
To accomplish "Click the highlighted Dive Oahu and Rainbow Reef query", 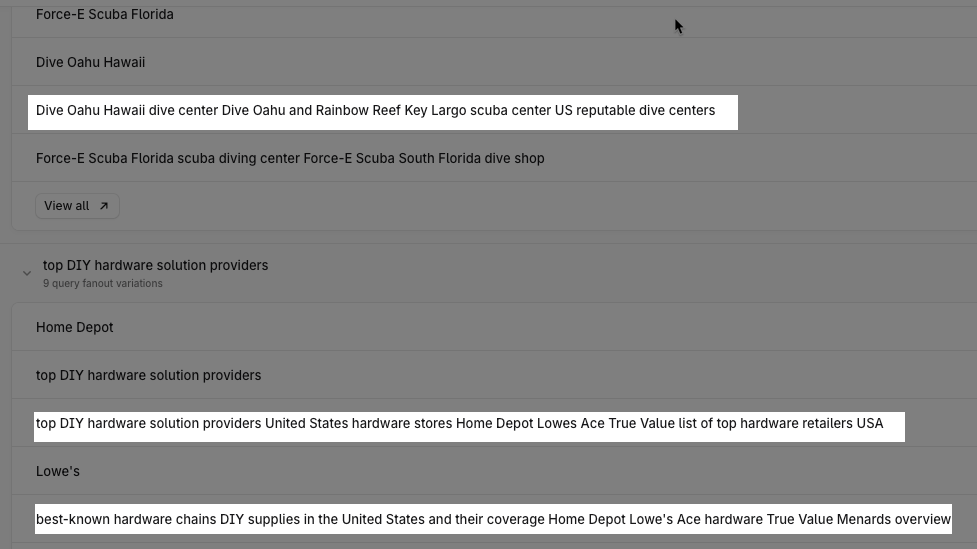I will (375, 111).
